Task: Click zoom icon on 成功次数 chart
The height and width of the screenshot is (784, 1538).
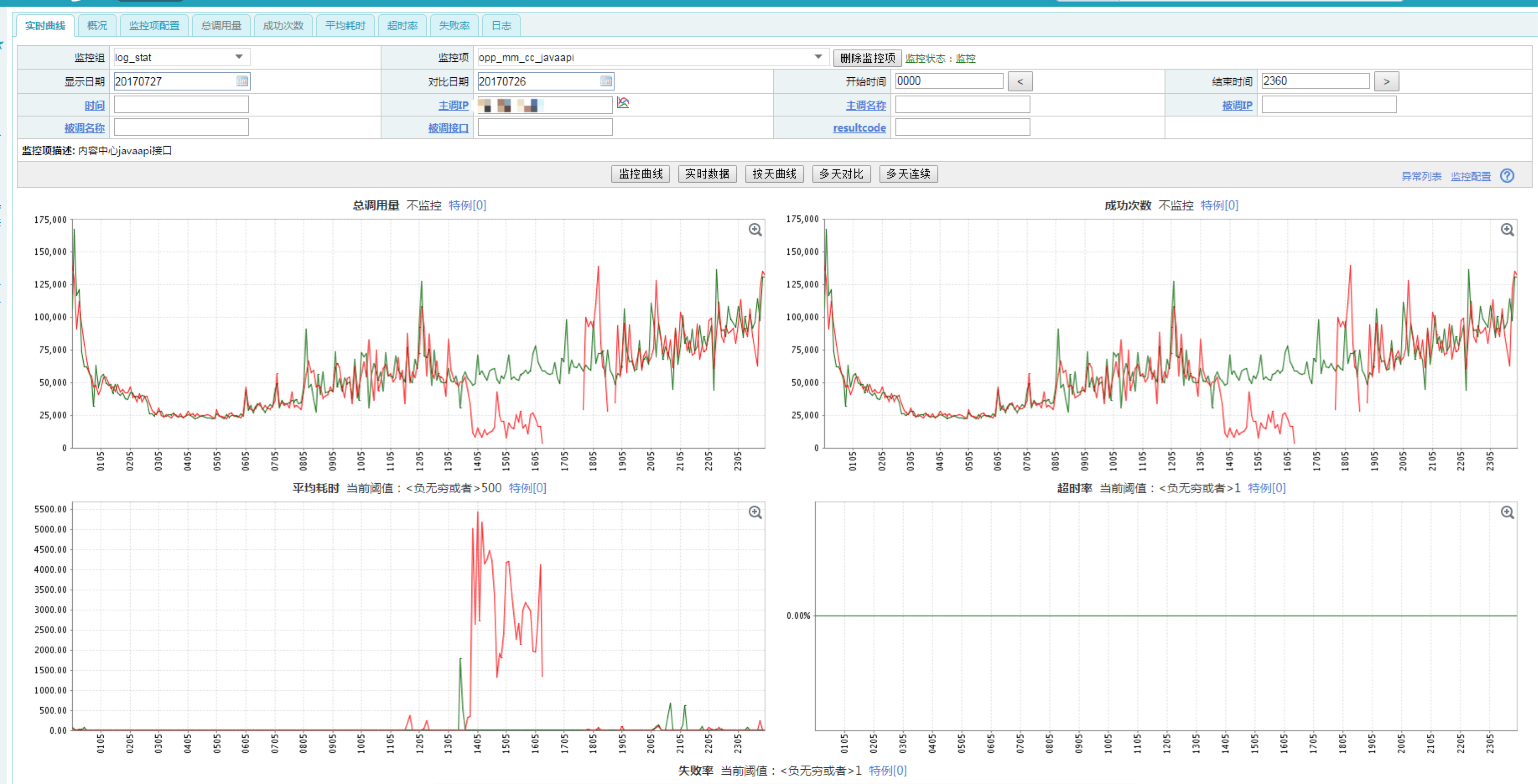Action: 1507,230
